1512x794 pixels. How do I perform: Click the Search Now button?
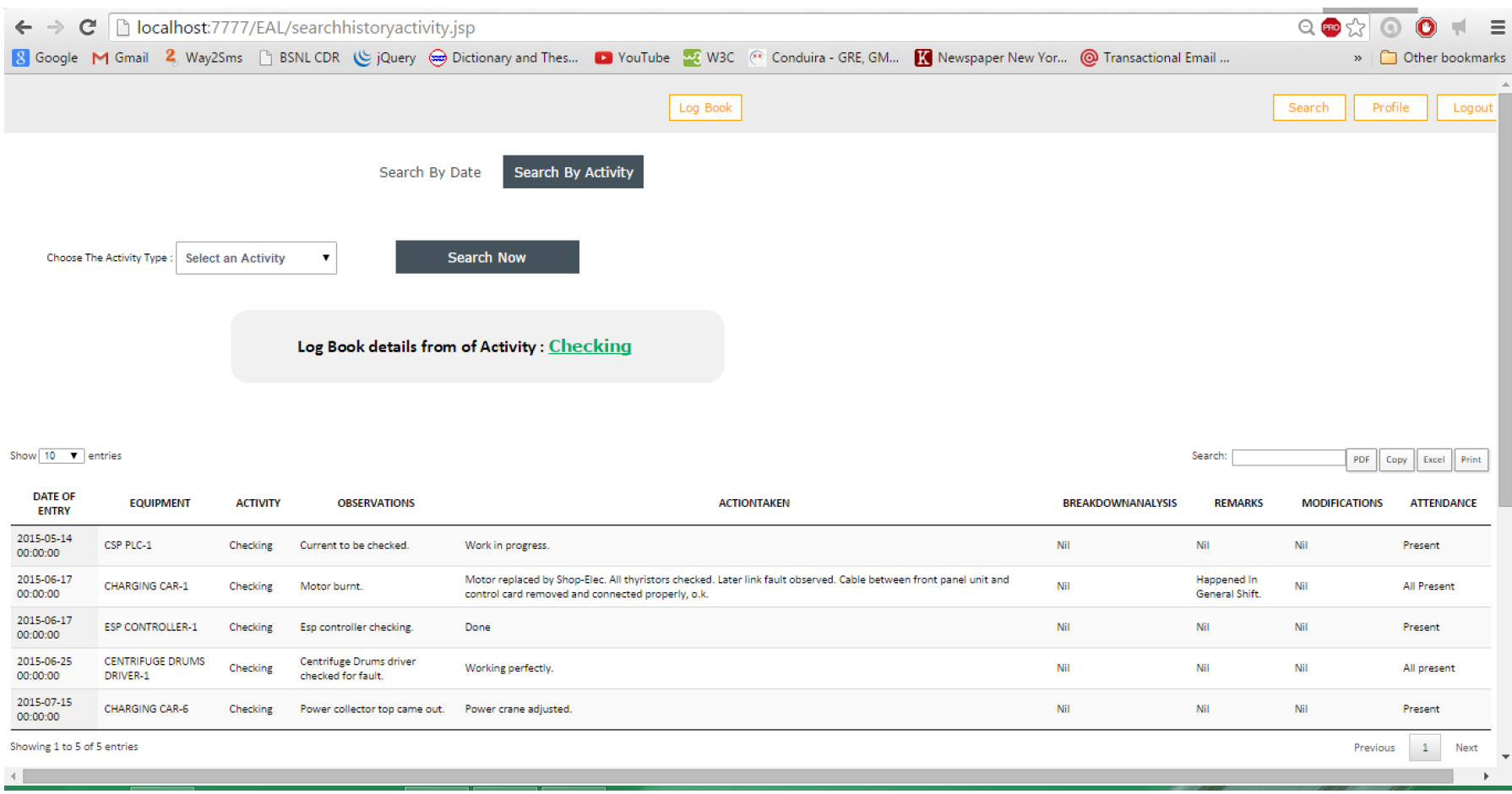point(487,257)
